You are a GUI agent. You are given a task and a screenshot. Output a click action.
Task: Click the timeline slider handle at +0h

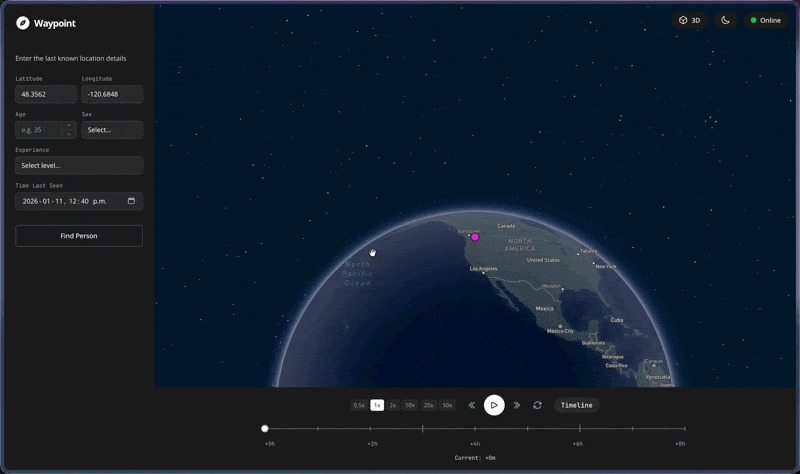tap(264, 429)
